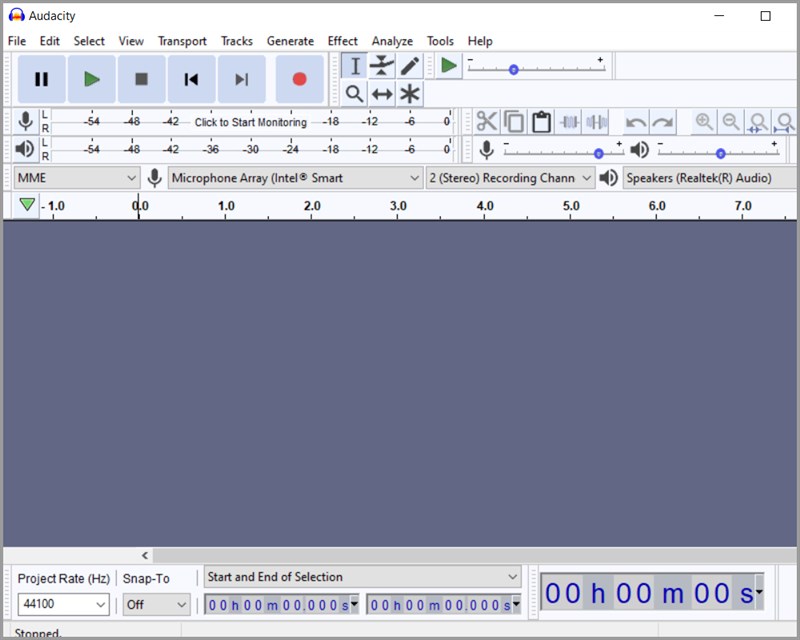Cut audio using the scissors icon

click(487, 121)
